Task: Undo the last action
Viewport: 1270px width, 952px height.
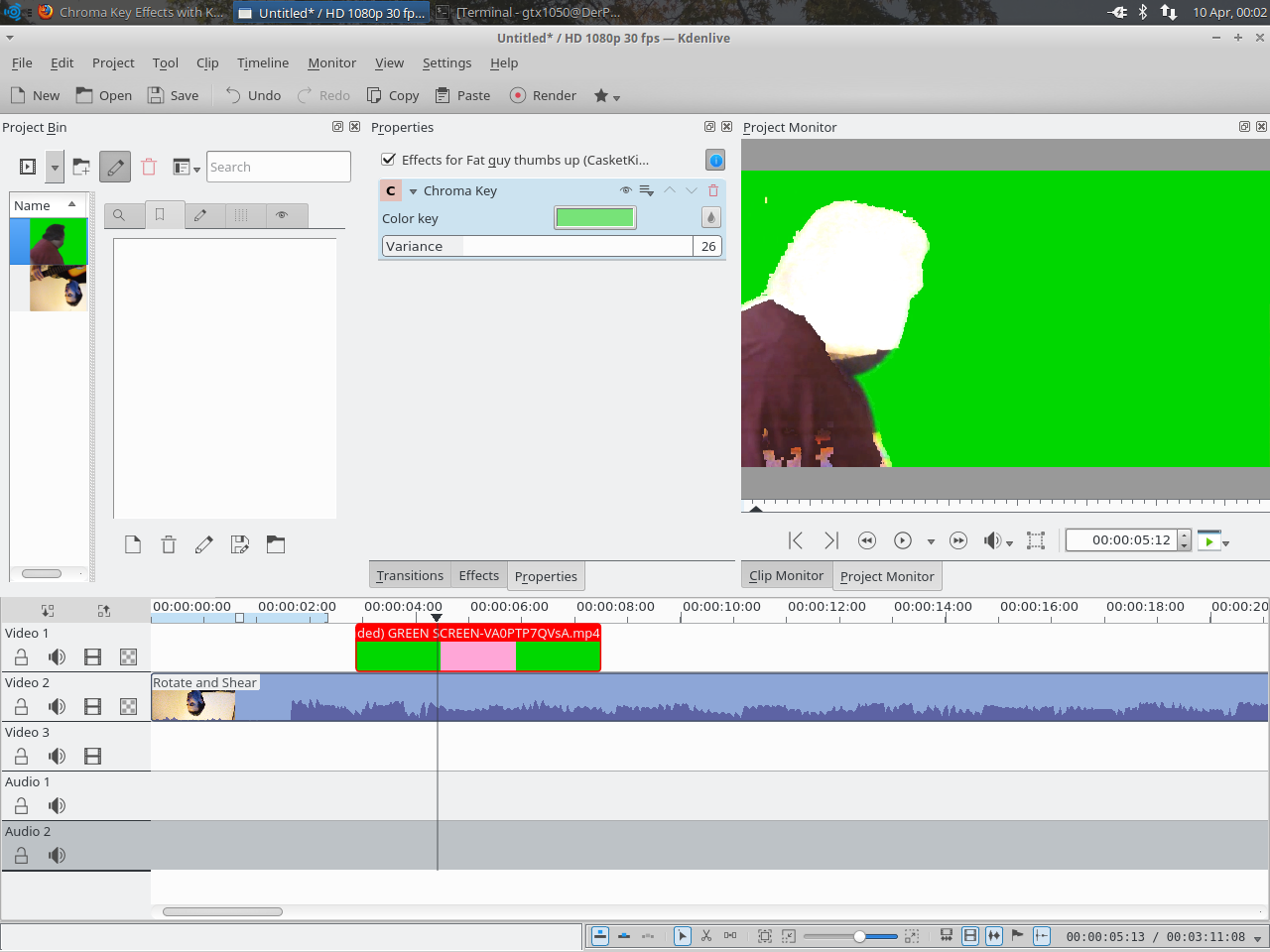Action: click(x=251, y=95)
